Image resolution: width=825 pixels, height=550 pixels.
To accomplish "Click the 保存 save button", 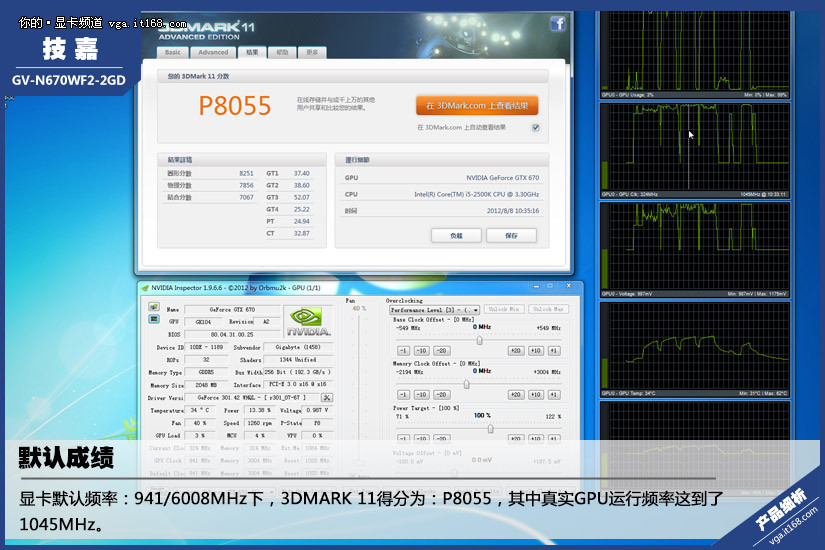I will (x=511, y=235).
